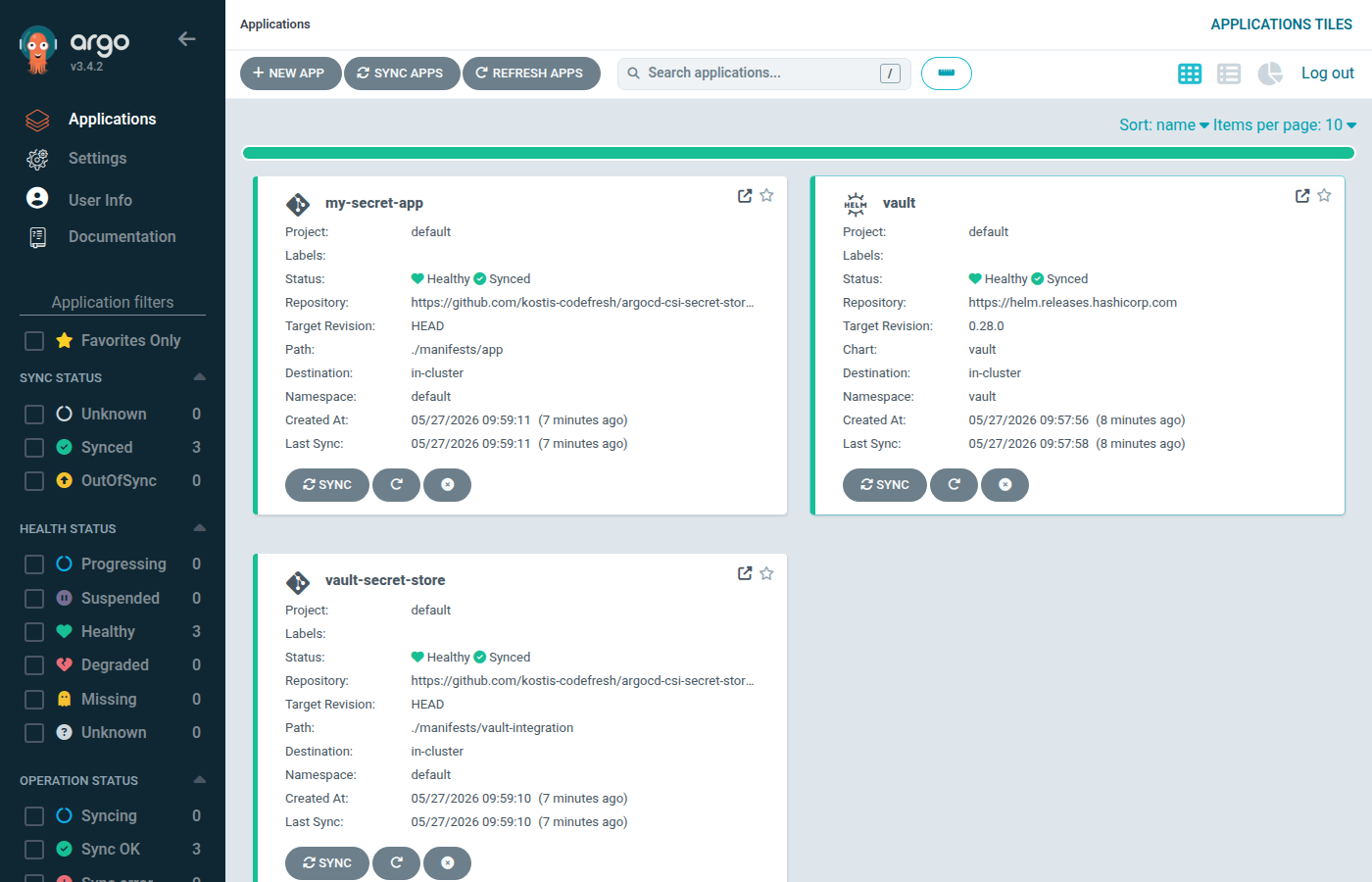
Task: Open vault external link icon
Action: tap(1302, 196)
